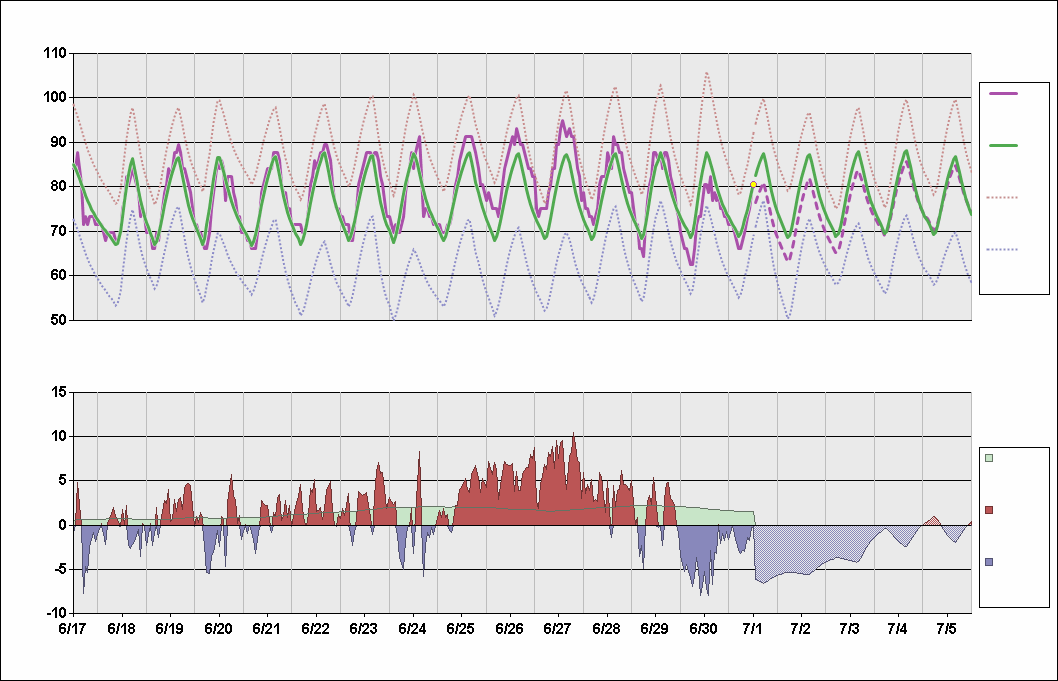1058x681 pixels.
Task: Select the yellow current-time marker dot
Action: click(754, 185)
